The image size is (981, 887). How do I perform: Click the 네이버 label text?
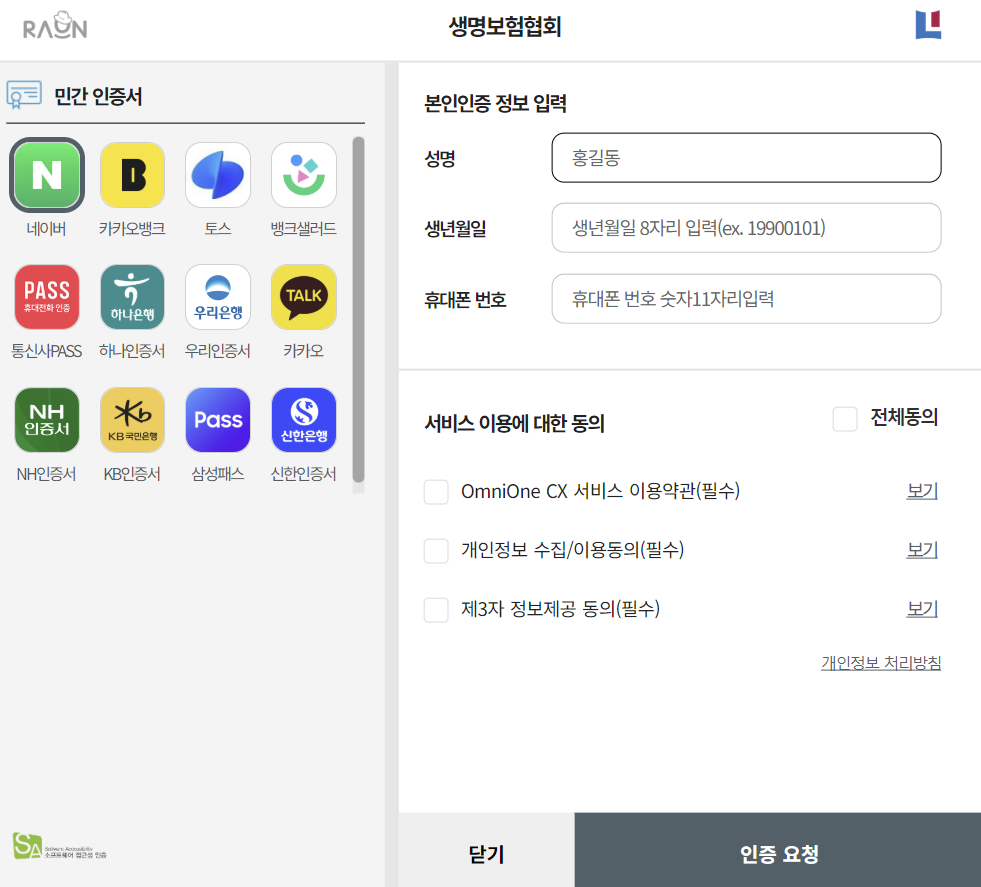(46, 228)
